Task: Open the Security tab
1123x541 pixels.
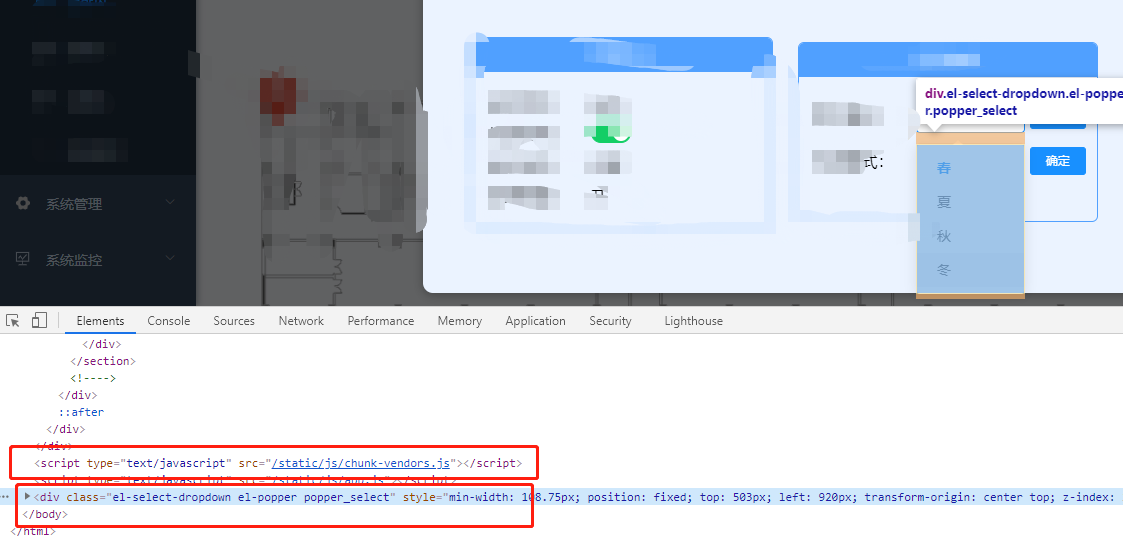Action: [x=611, y=321]
